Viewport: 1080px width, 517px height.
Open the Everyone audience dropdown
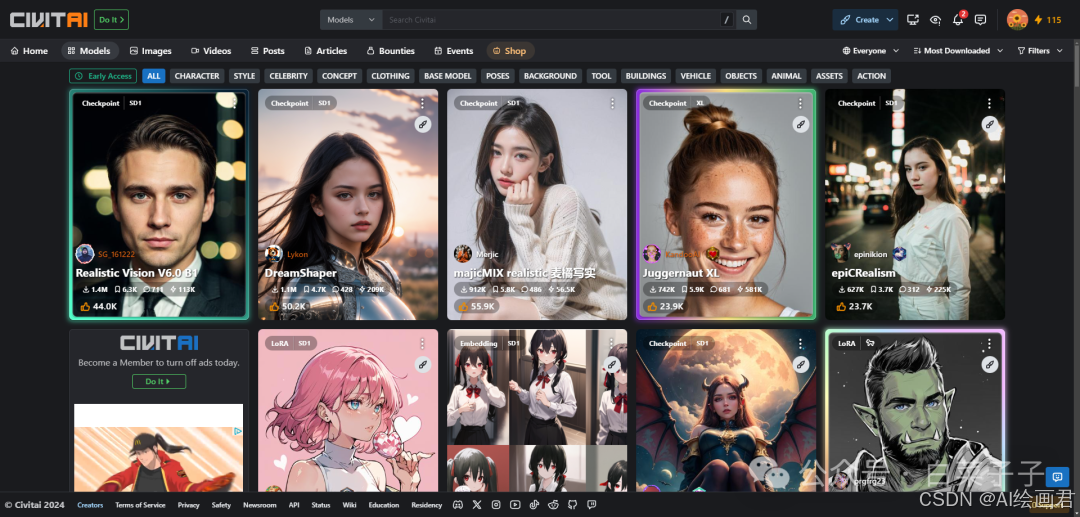point(871,51)
